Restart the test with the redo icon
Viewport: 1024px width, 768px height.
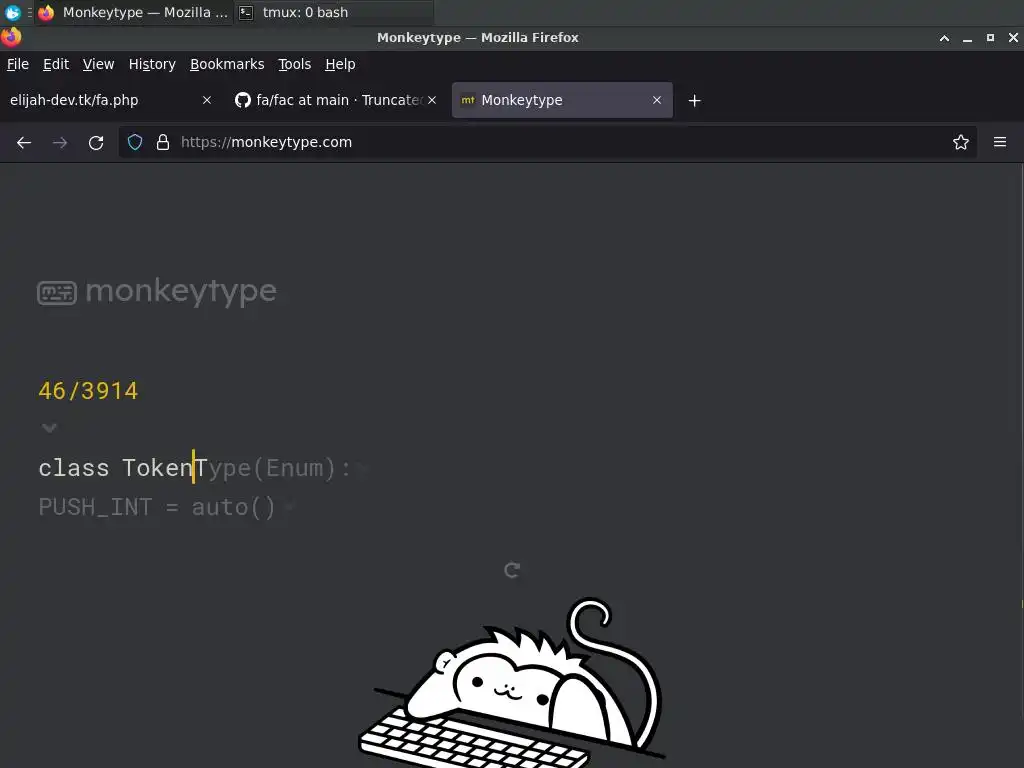click(512, 570)
